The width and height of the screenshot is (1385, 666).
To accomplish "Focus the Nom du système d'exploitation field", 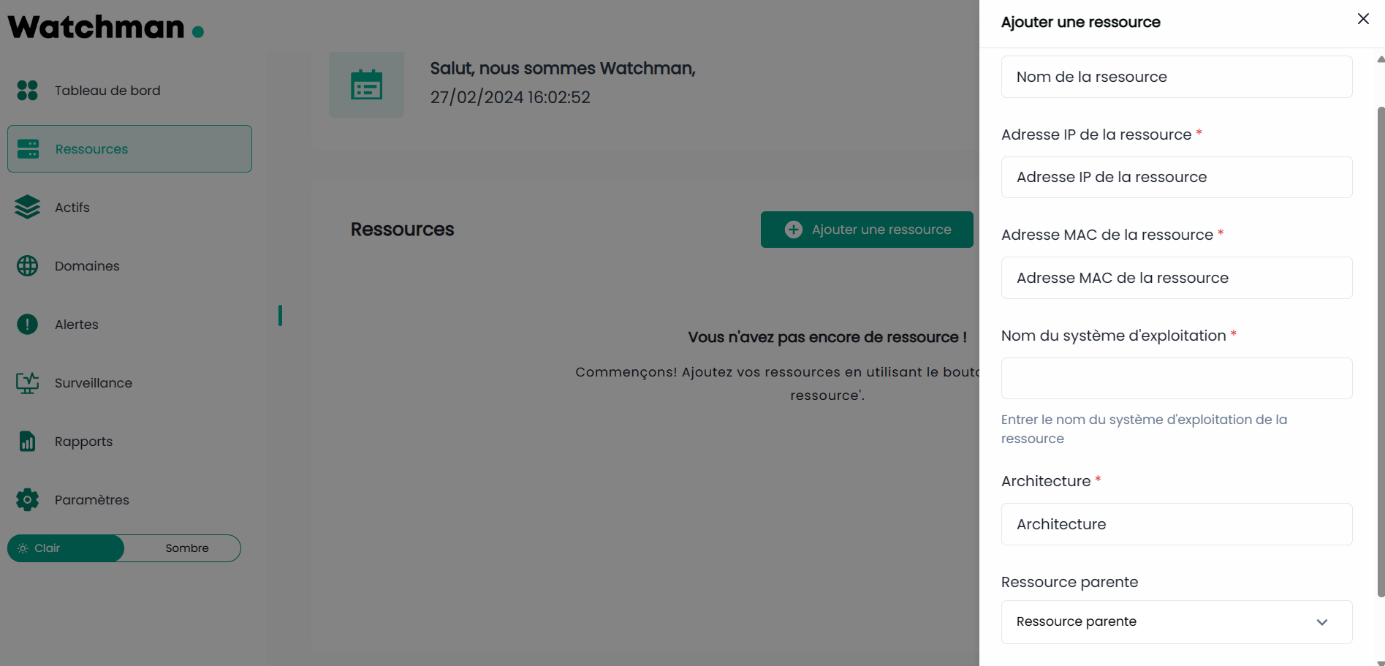I will tap(1176, 379).
